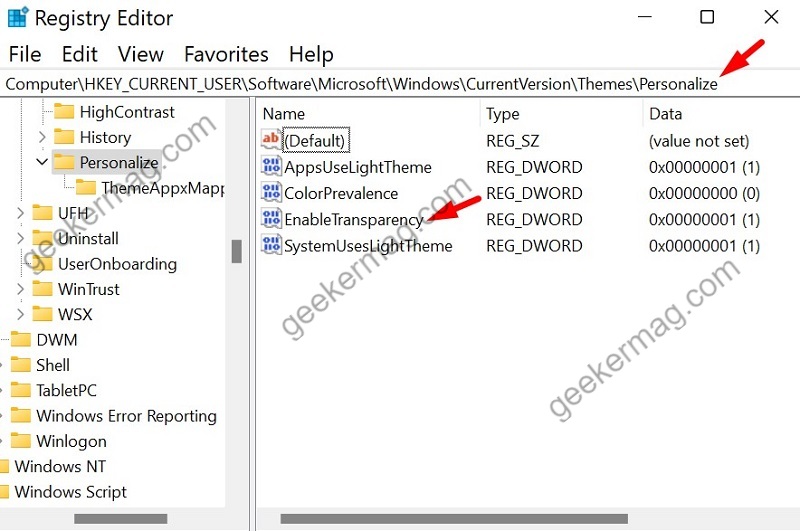Click the Winlogon folder icon
This screenshot has height=531, width=800.
pos(21,441)
